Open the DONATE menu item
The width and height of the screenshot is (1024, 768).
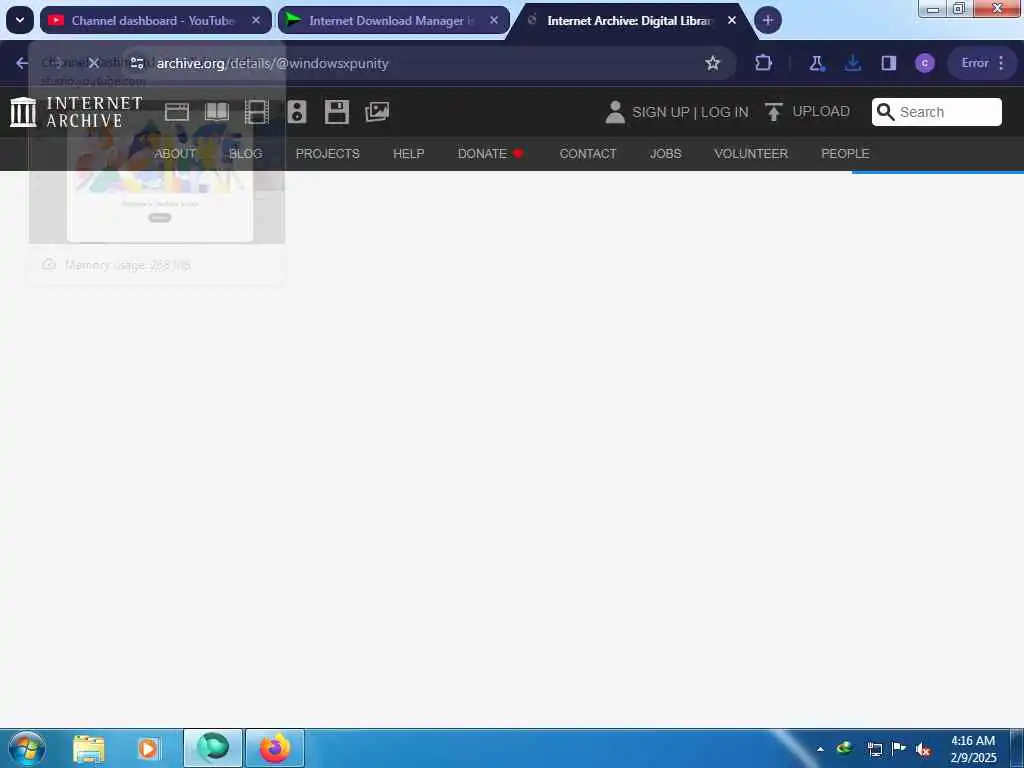[x=490, y=153]
